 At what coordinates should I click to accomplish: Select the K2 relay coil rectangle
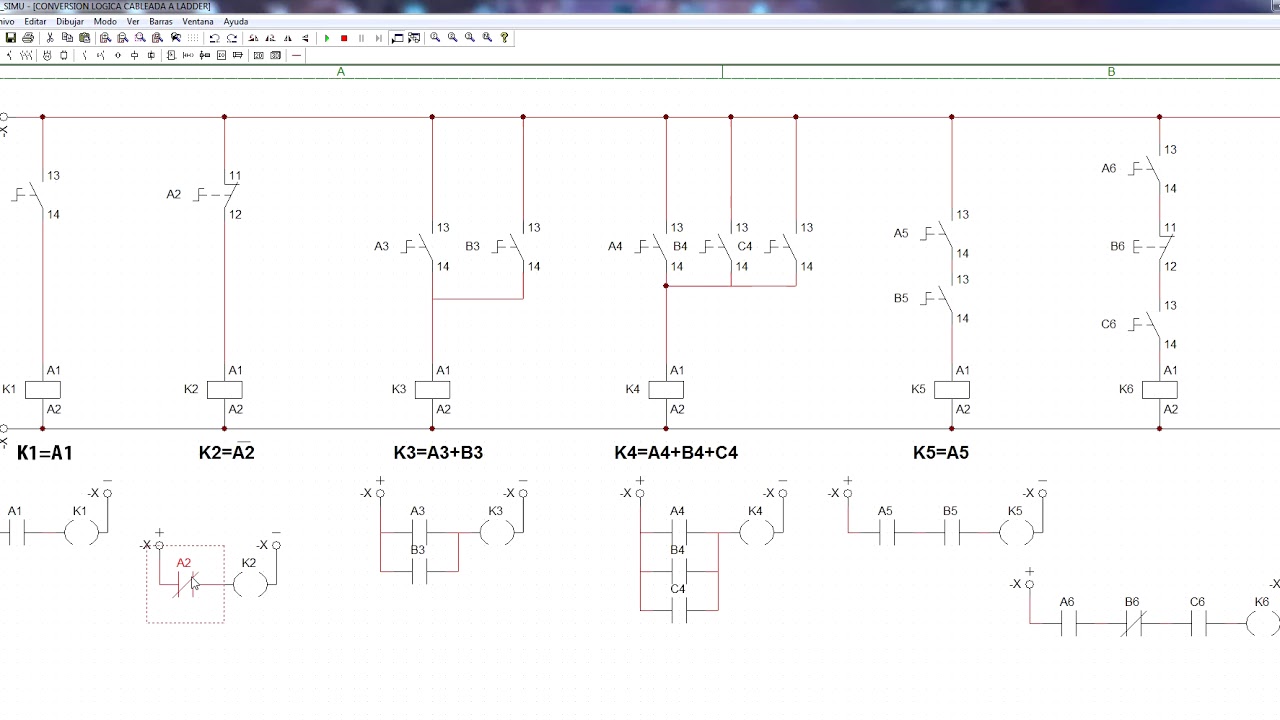224,390
